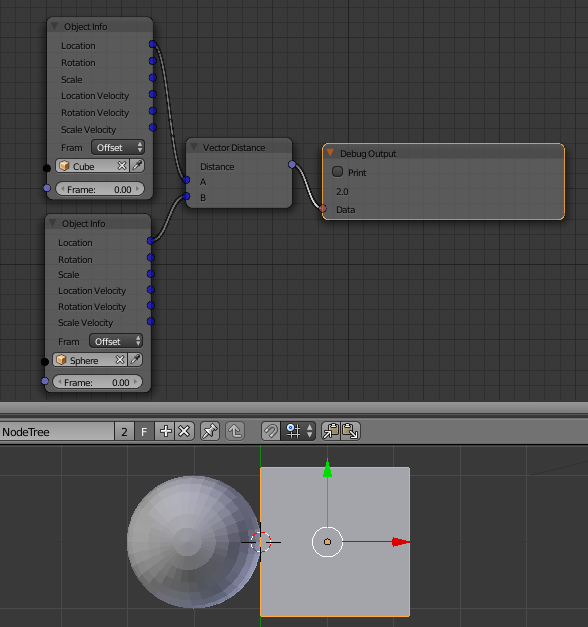Click the Location output socket of the Cube node
Screen dimensions: 588x627
[152, 44]
